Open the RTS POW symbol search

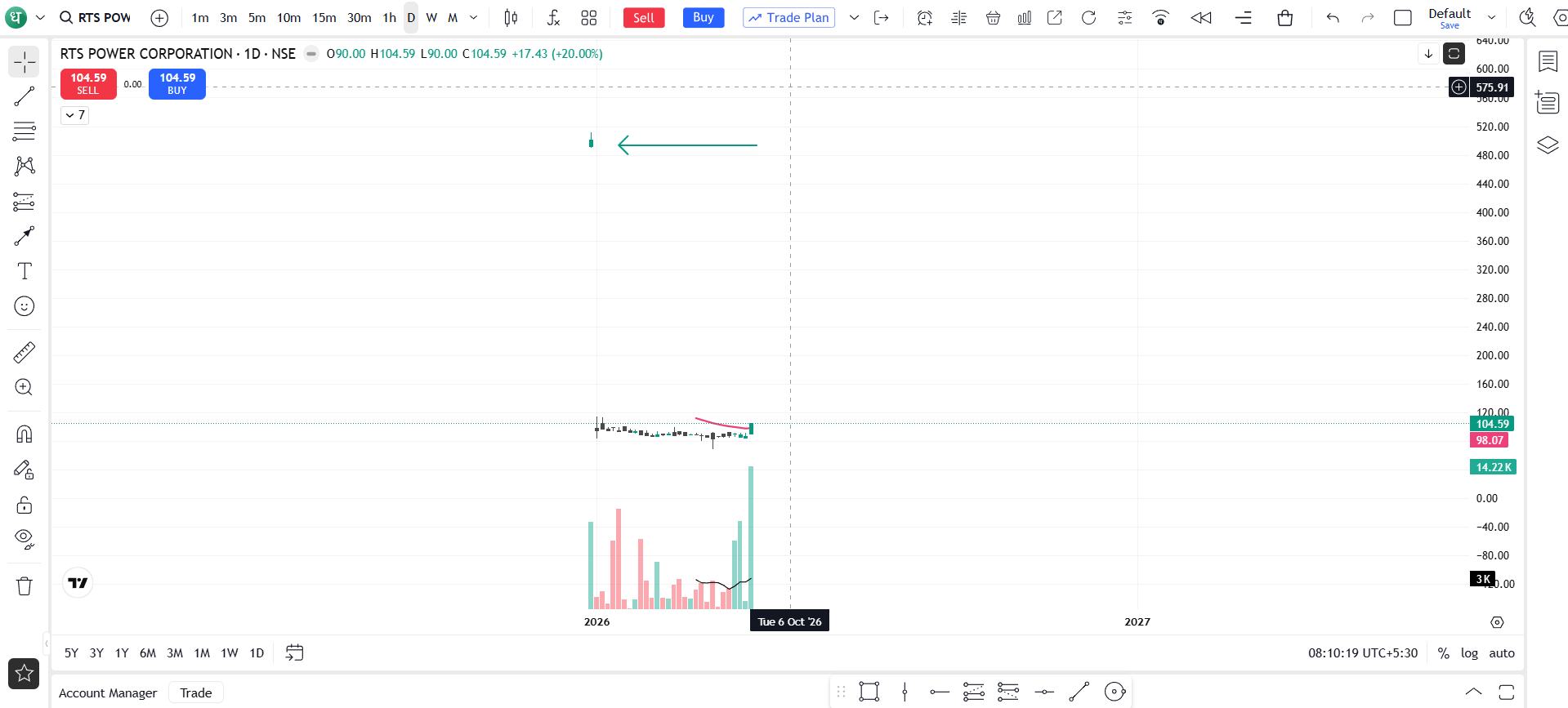(x=96, y=18)
